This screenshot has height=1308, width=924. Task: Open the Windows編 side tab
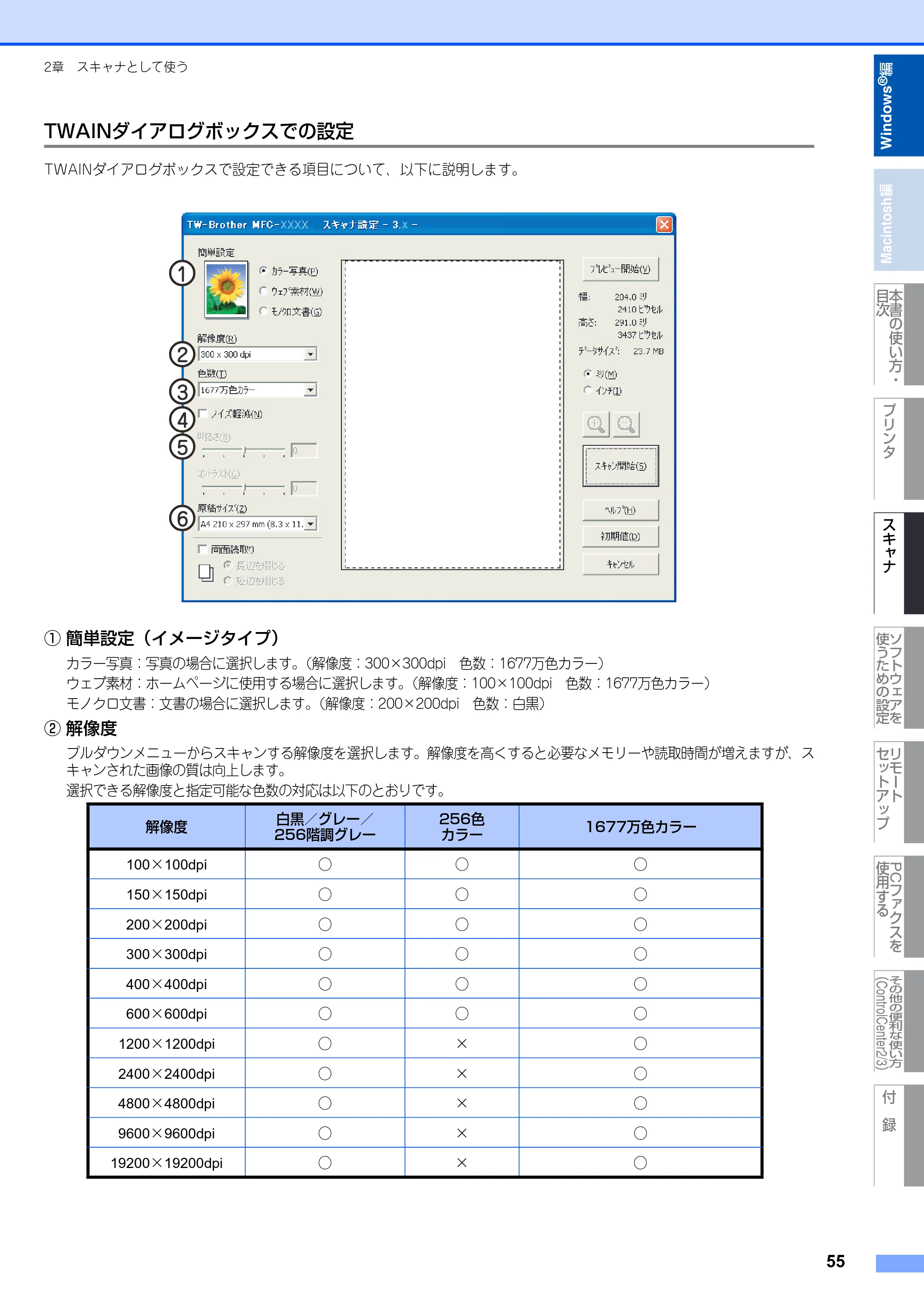pyautogui.click(x=899, y=105)
